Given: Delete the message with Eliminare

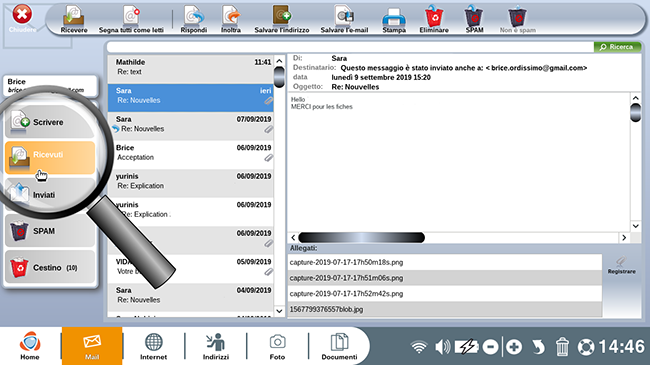Looking at the screenshot, I should (x=434, y=19).
